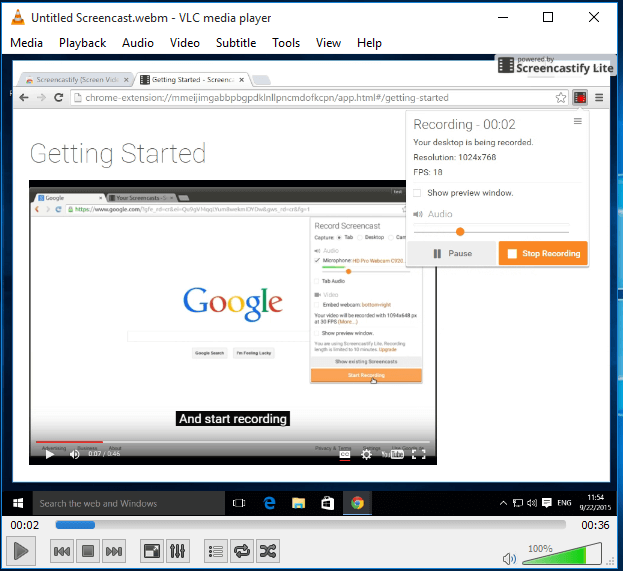The image size is (623, 571).
Task: Click the powered by Screencastify Lite logo
Action: coord(555,65)
